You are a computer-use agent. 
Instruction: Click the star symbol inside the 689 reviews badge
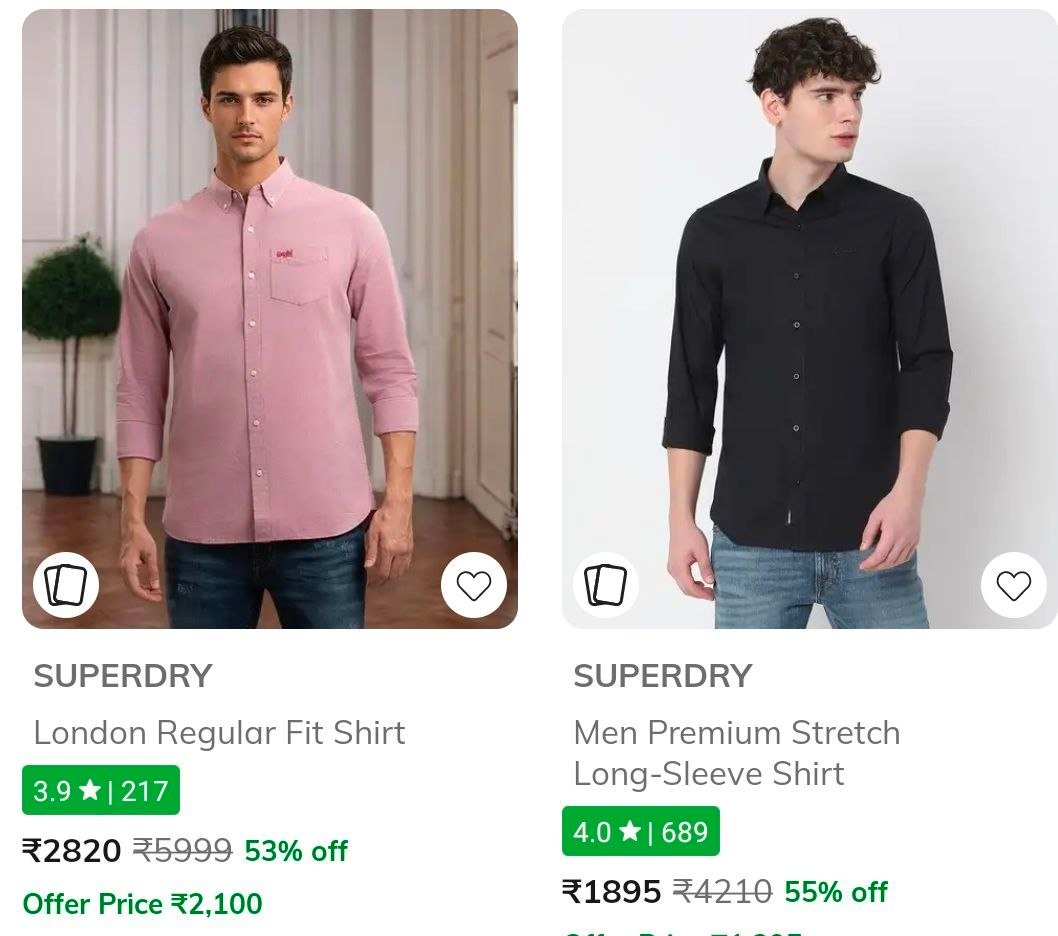pos(631,831)
